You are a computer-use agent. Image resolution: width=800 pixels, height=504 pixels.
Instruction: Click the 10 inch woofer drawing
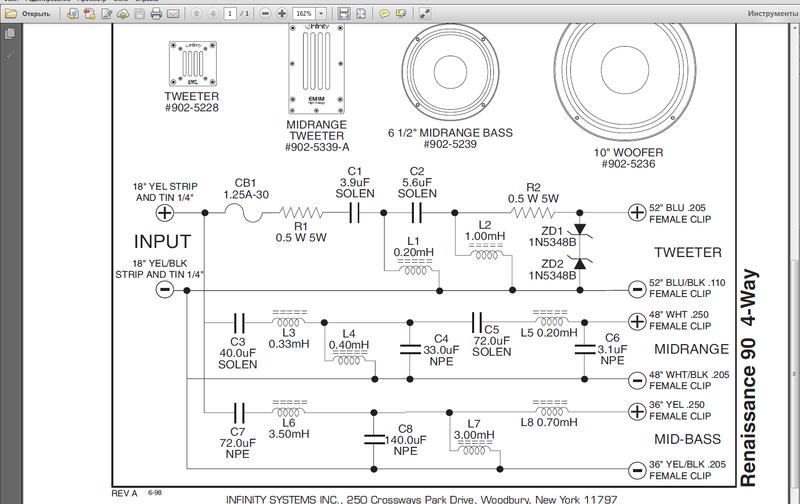(x=625, y=82)
